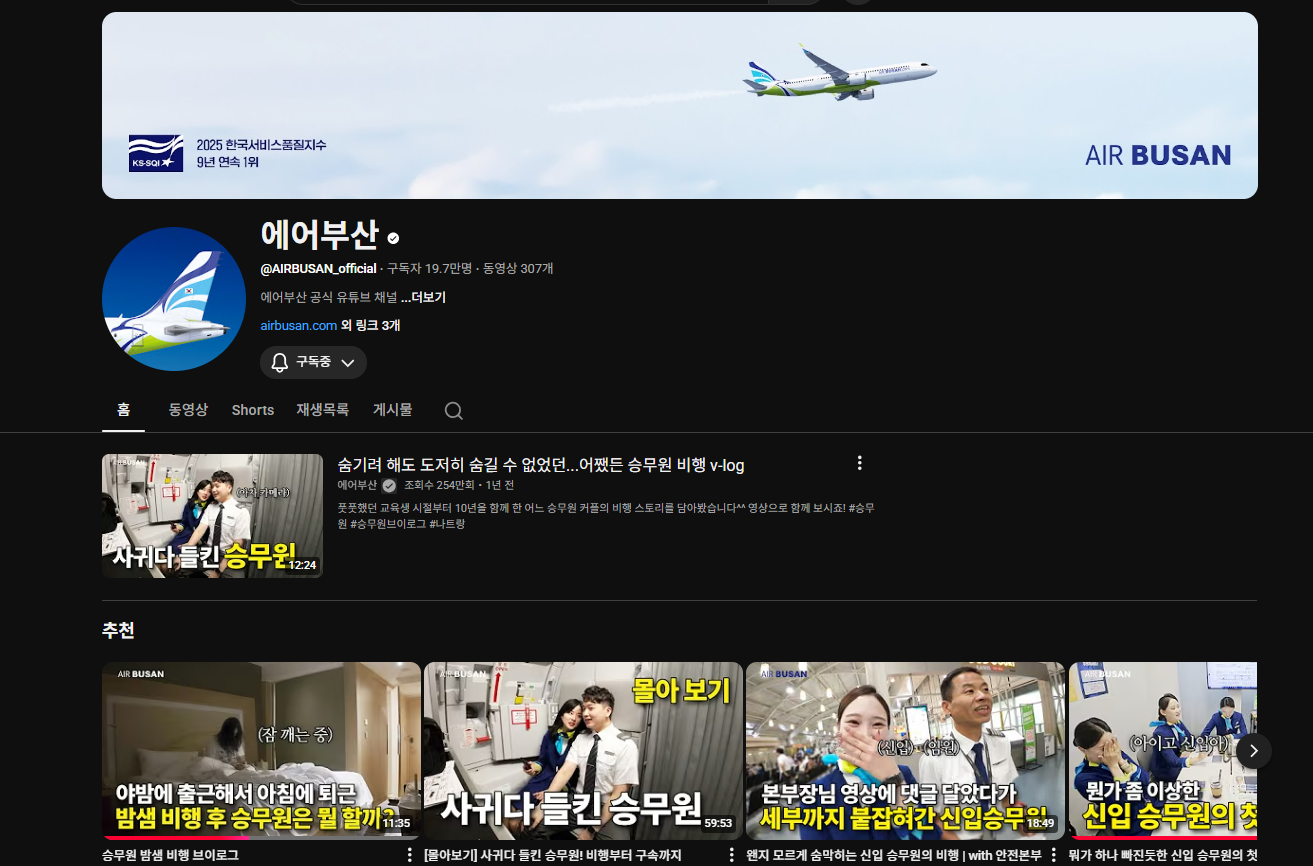Open title 뭔가 하나 빠진듯한 신입 승무원의 첫
This screenshot has height=866, width=1313.
1162,856
